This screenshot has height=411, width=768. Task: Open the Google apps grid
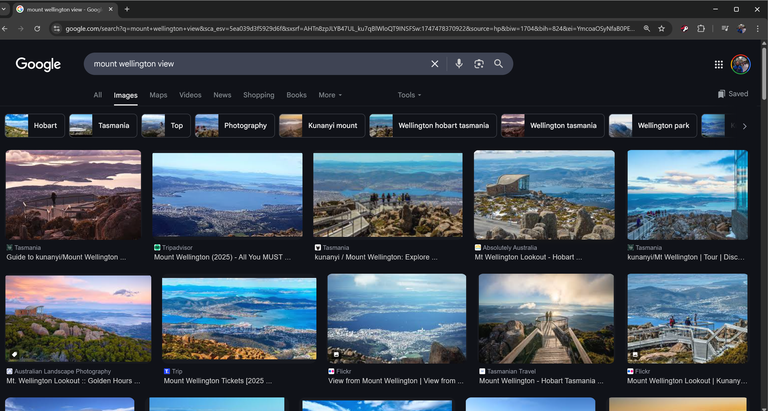719,65
